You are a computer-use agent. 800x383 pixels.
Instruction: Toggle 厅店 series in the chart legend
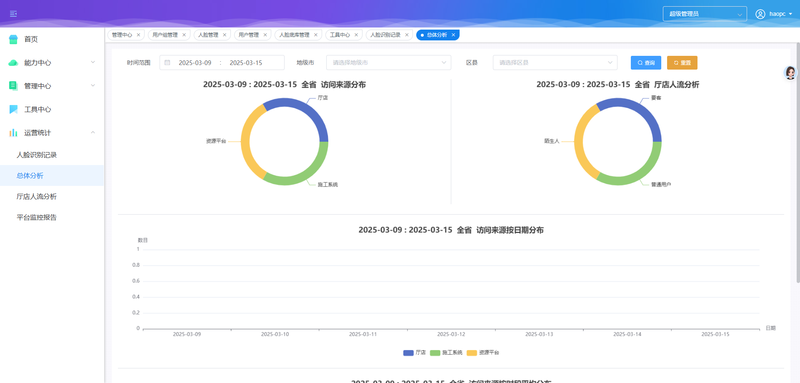click(414, 353)
